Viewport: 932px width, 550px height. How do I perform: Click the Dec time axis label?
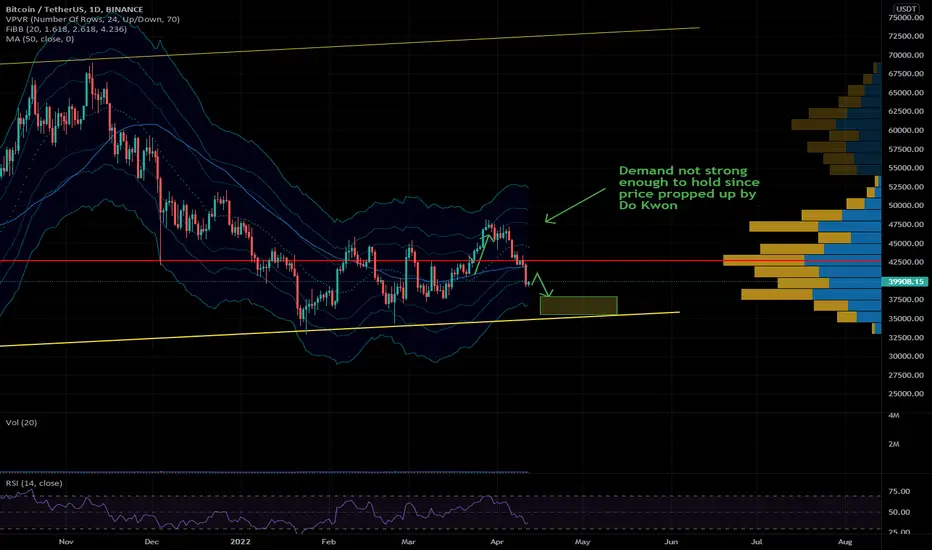(x=152, y=542)
